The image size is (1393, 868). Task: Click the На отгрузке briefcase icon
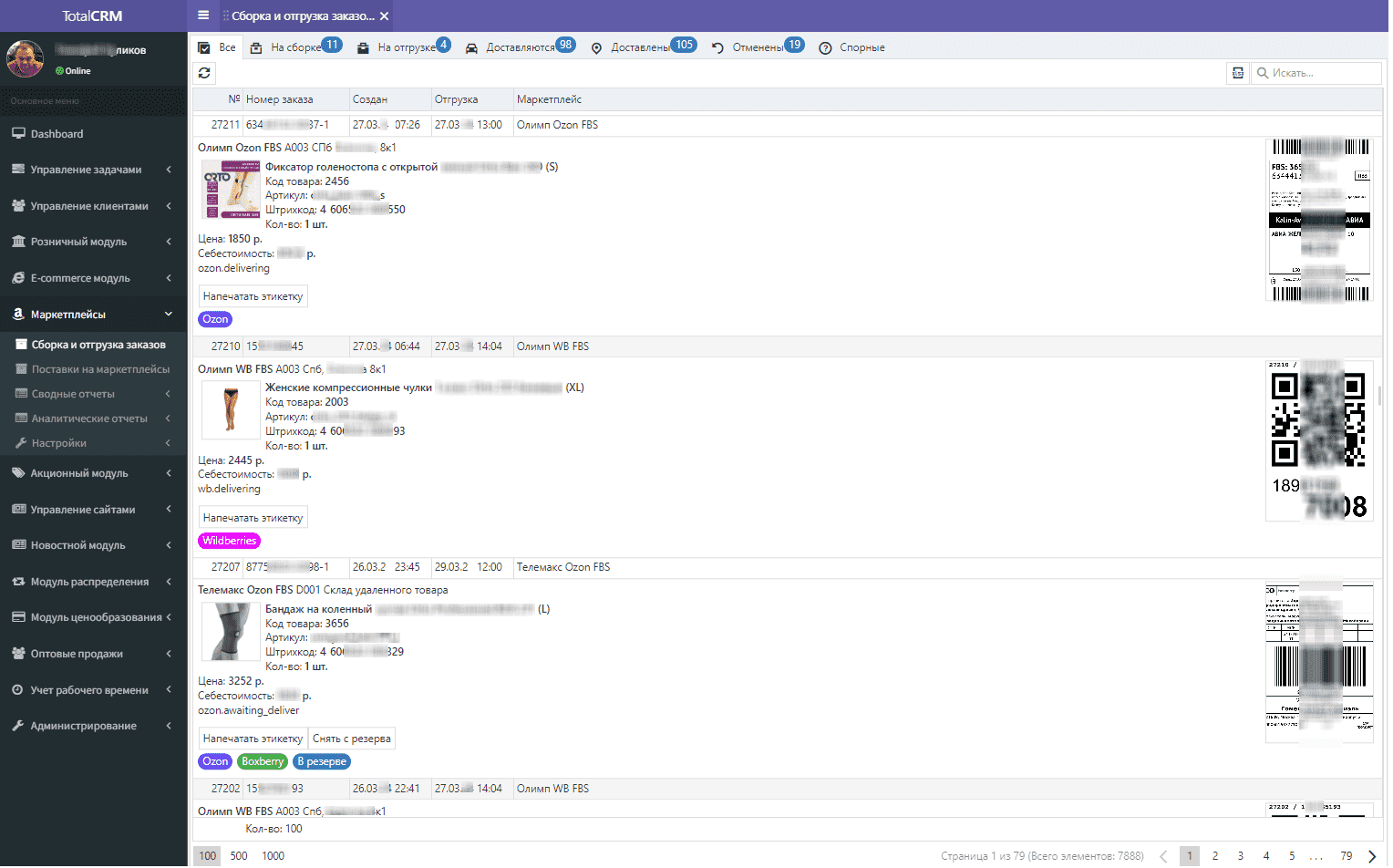(363, 48)
